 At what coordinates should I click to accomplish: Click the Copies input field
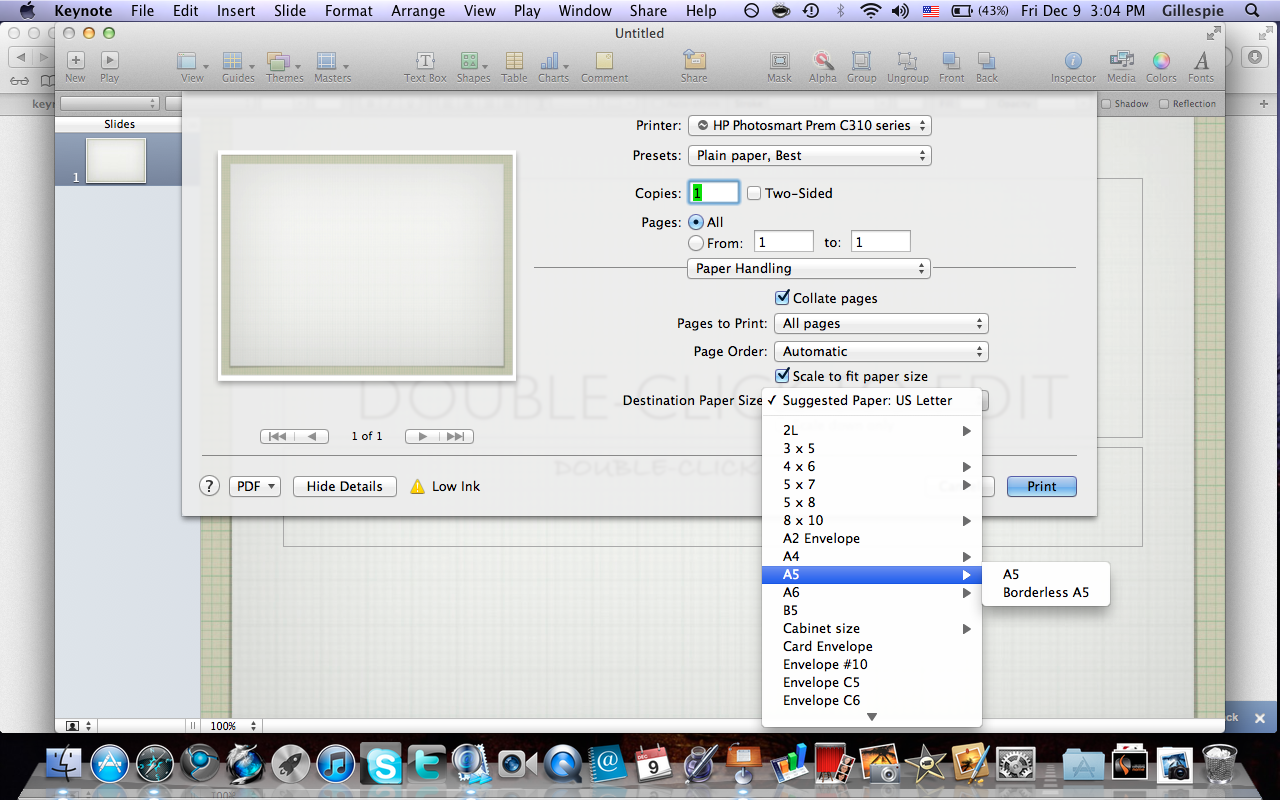click(x=714, y=193)
